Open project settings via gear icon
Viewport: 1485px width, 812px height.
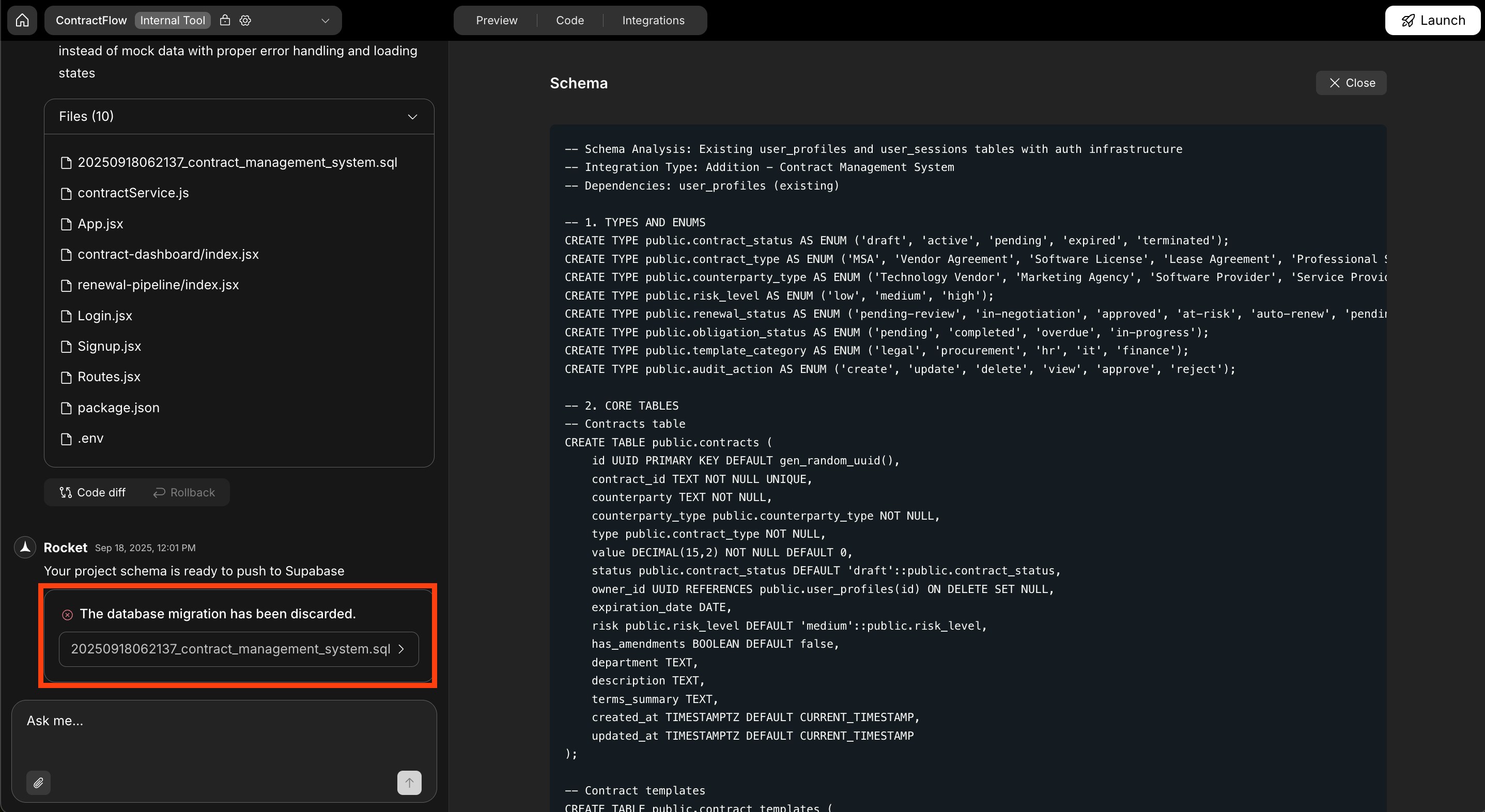[245, 20]
